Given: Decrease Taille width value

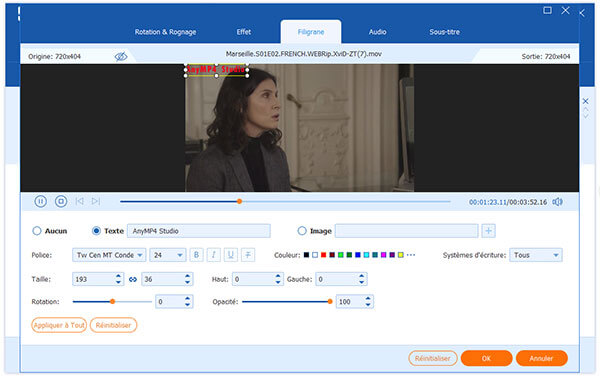Looking at the screenshot, I should tap(118, 282).
